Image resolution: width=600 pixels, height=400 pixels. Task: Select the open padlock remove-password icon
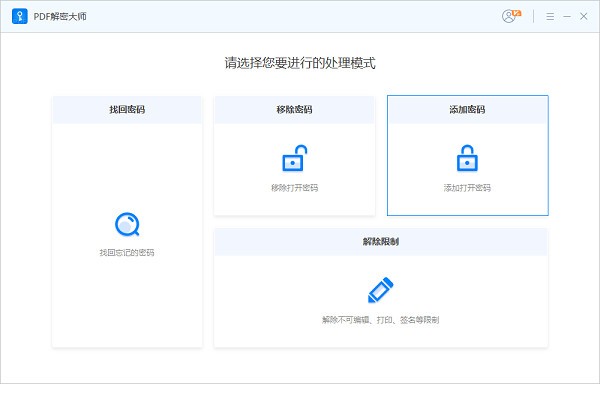(x=294, y=158)
